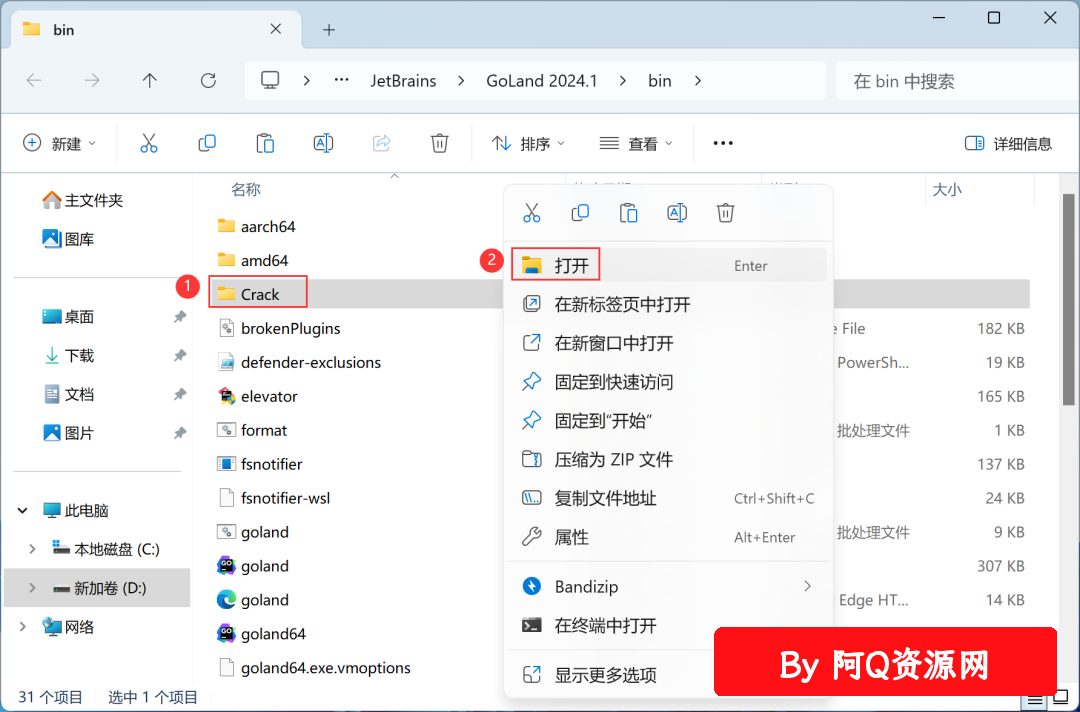Select the fsnotifier-wsl file

(x=274, y=498)
